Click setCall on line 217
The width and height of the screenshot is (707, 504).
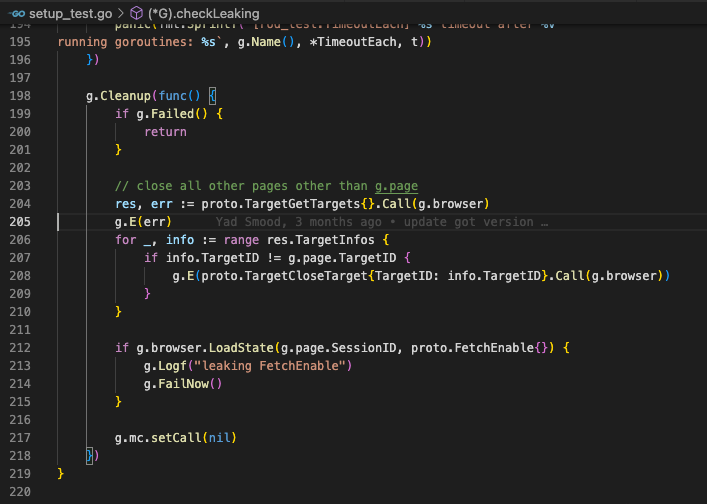(176, 438)
